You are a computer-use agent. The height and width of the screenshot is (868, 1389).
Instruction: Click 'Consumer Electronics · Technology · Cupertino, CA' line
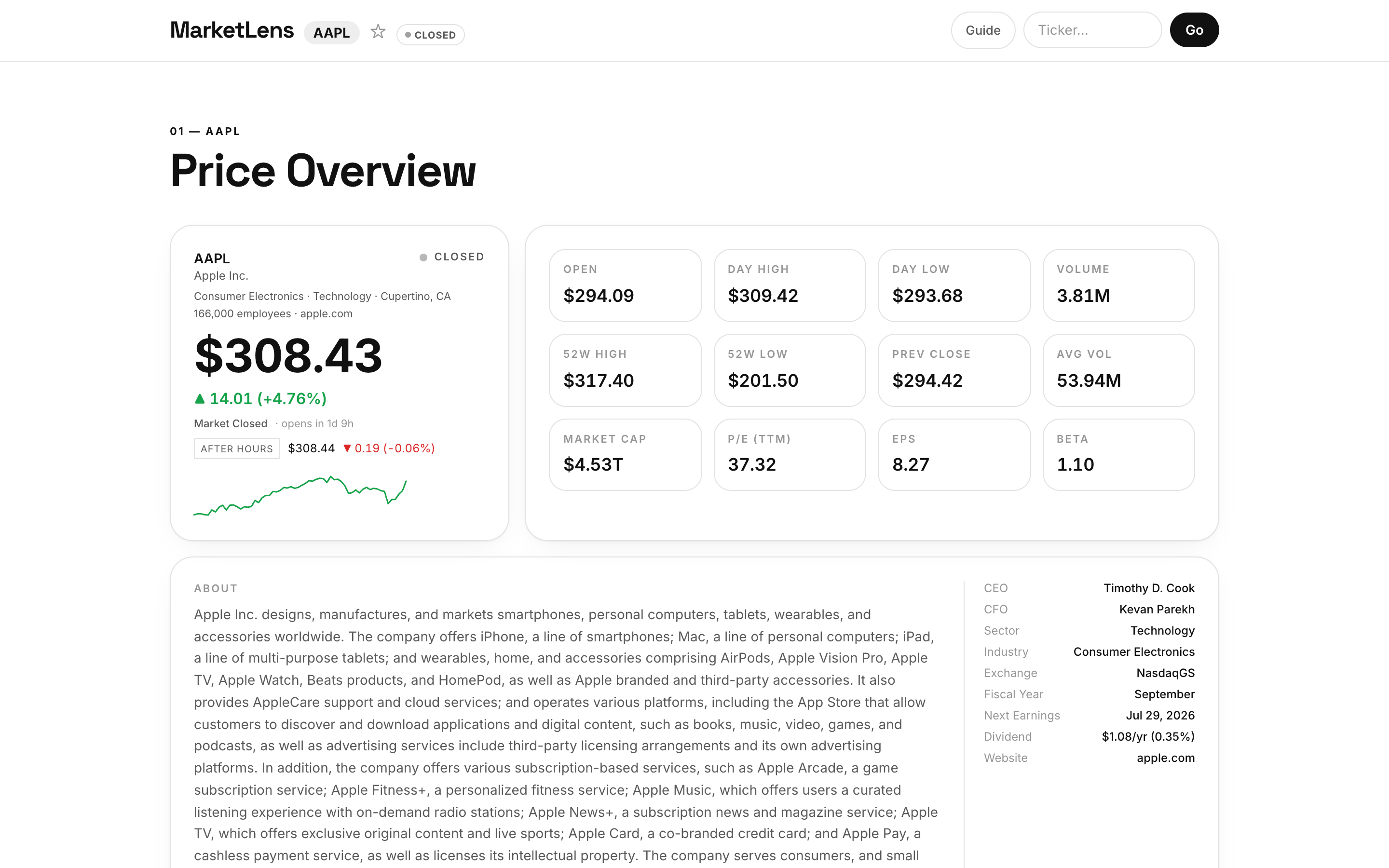click(322, 296)
